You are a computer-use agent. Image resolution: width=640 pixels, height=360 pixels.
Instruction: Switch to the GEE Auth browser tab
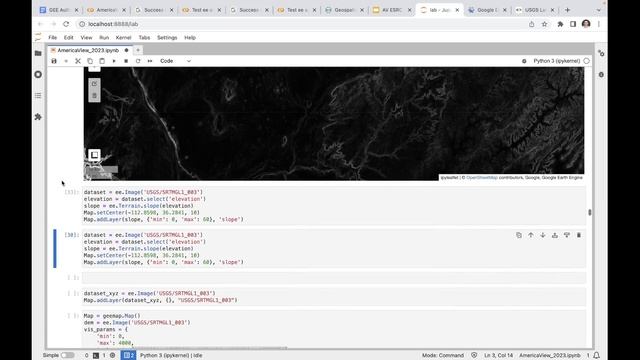(58, 10)
